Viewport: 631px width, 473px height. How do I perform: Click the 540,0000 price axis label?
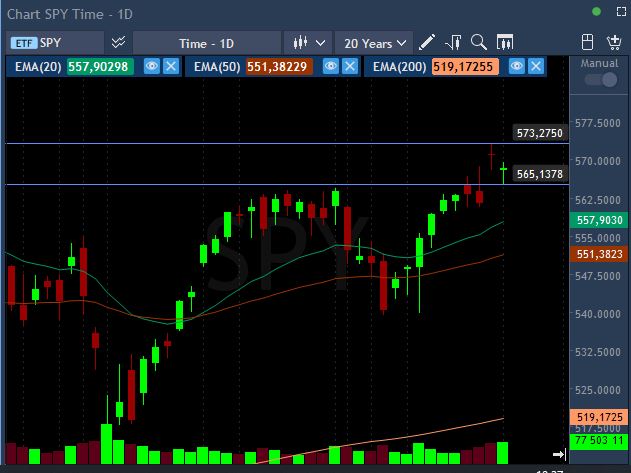(x=598, y=314)
